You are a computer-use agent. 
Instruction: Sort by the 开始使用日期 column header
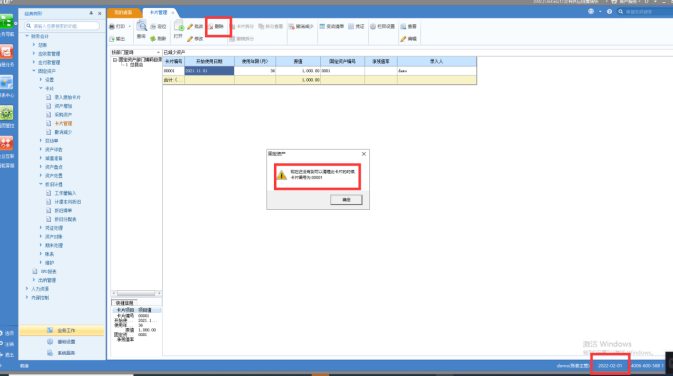[x=209, y=61]
